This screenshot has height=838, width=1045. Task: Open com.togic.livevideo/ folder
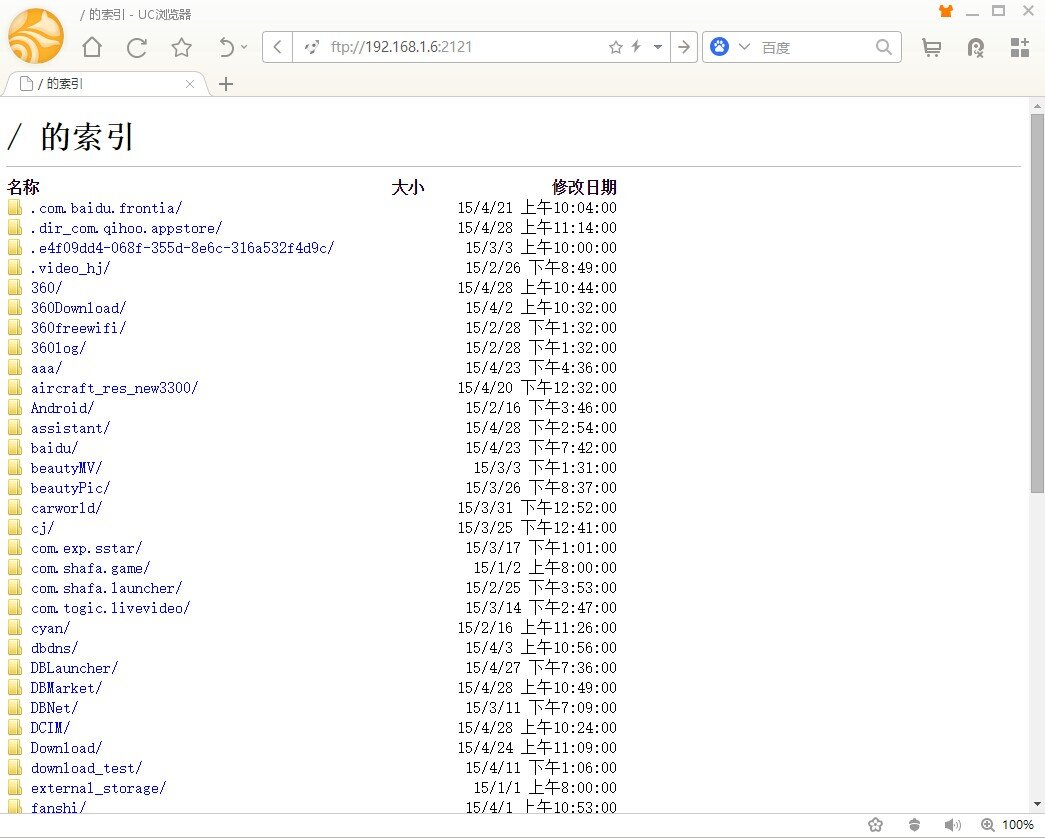point(110,608)
